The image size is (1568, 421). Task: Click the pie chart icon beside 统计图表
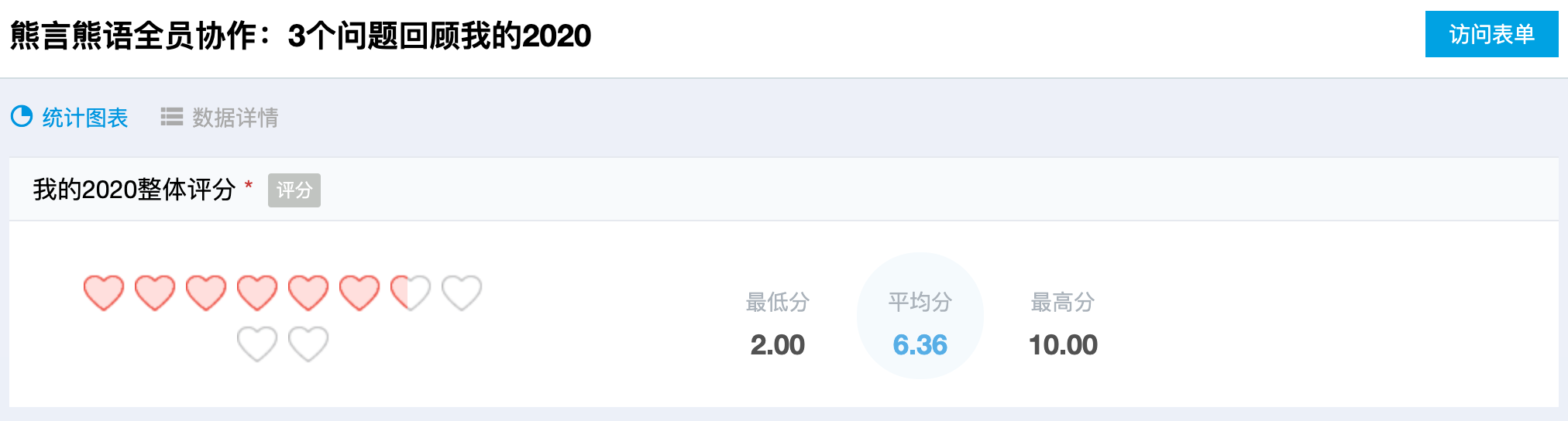click(22, 116)
